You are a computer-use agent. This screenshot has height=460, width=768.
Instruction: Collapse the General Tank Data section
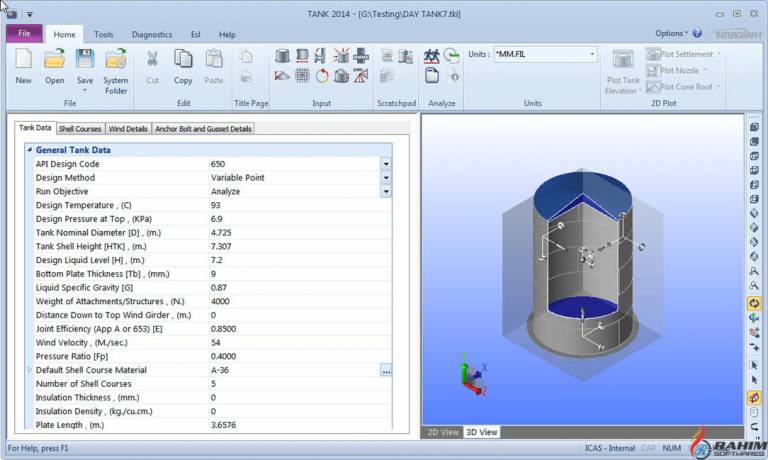click(29, 150)
